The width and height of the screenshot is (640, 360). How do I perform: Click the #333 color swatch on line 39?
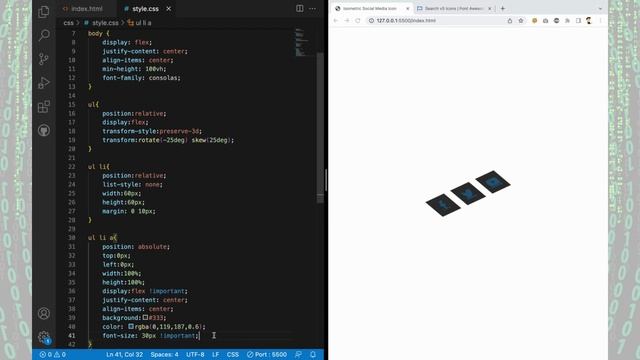[145, 318]
